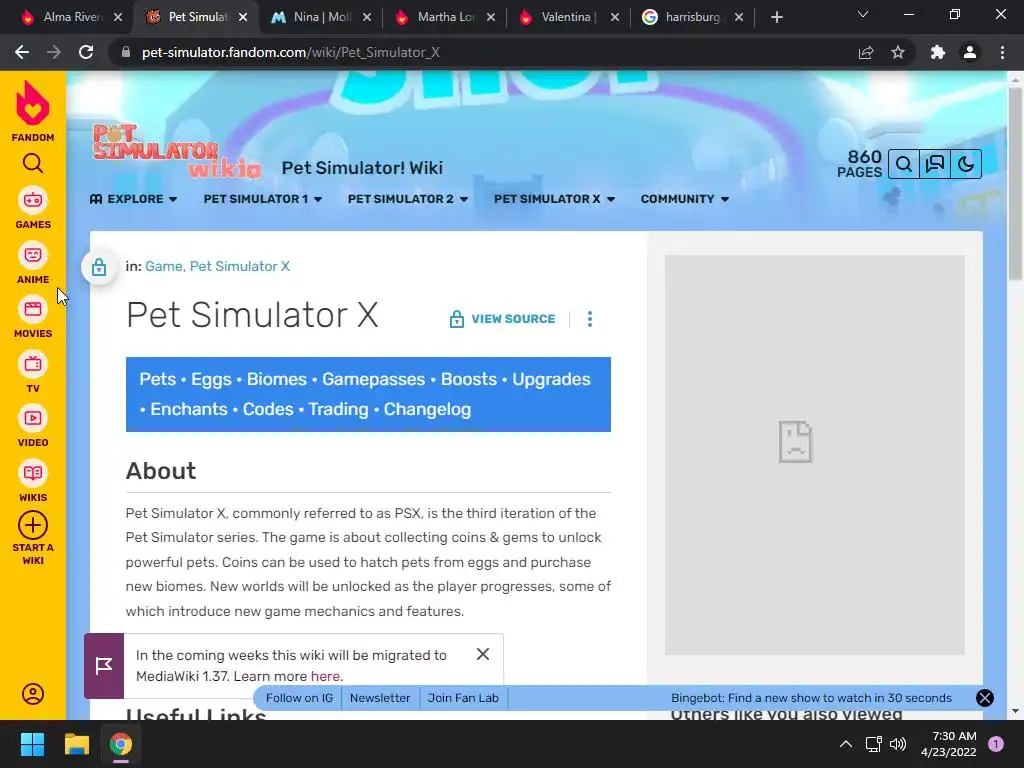Click the 'here' link in migration notice
The height and width of the screenshot is (768, 1024).
tap(325, 677)
